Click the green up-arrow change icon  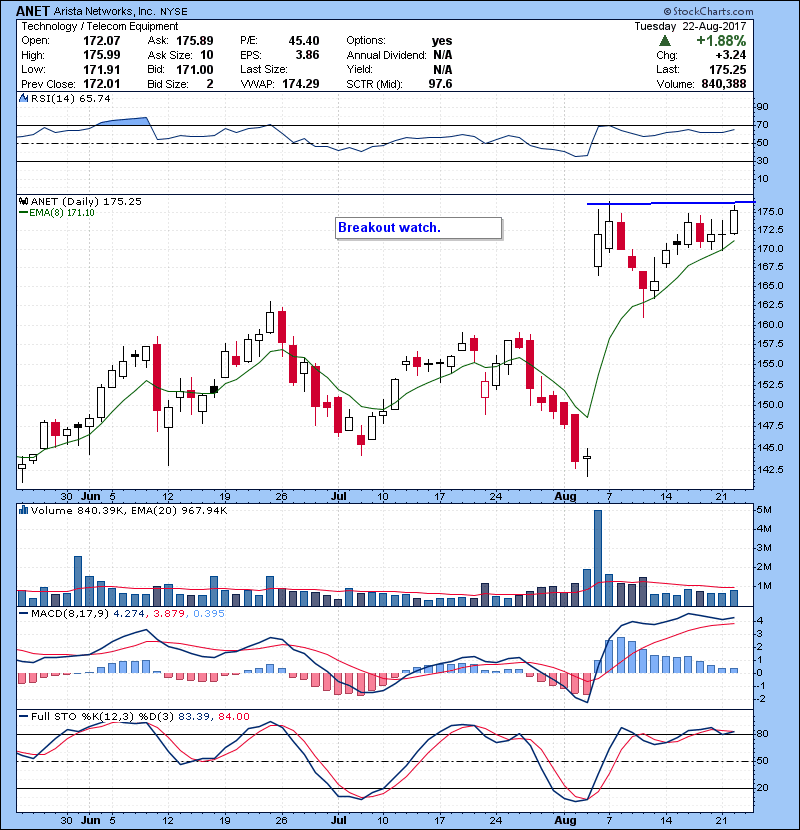click(665, 41)
